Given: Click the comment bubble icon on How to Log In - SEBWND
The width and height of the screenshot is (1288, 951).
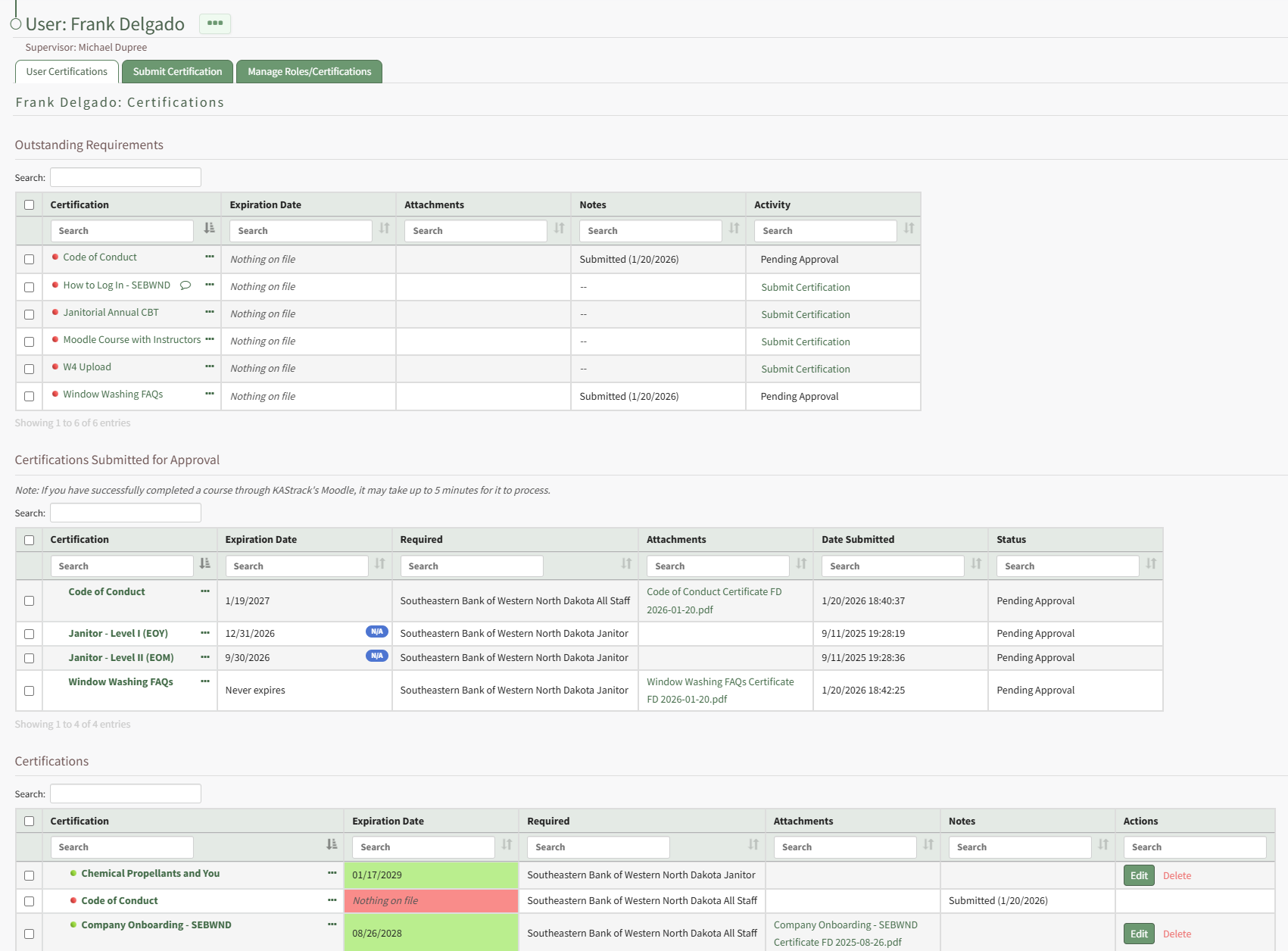Looking at the screenshot, I should click(x=186, y=285).
